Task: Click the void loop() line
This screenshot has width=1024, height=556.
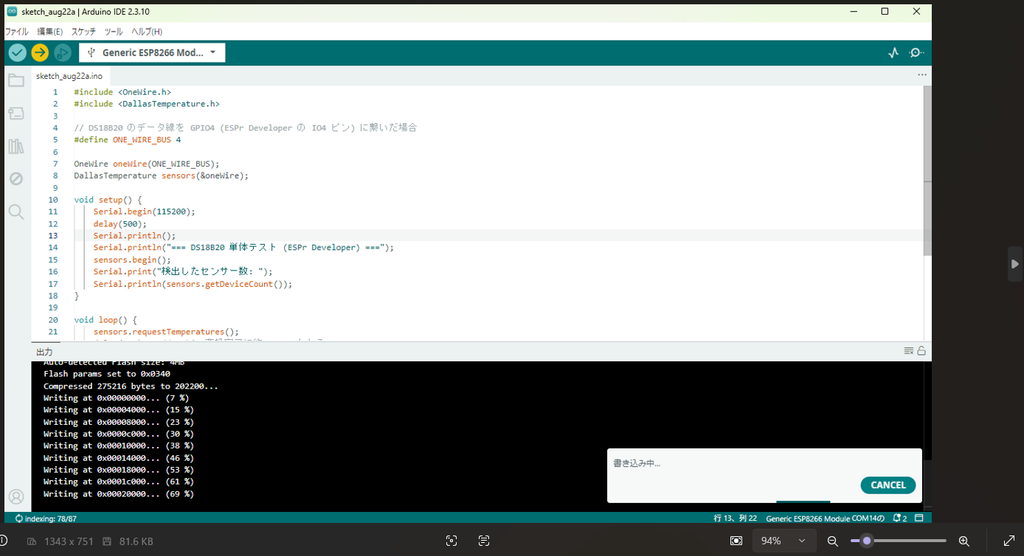Action: [x=105, y=319]
